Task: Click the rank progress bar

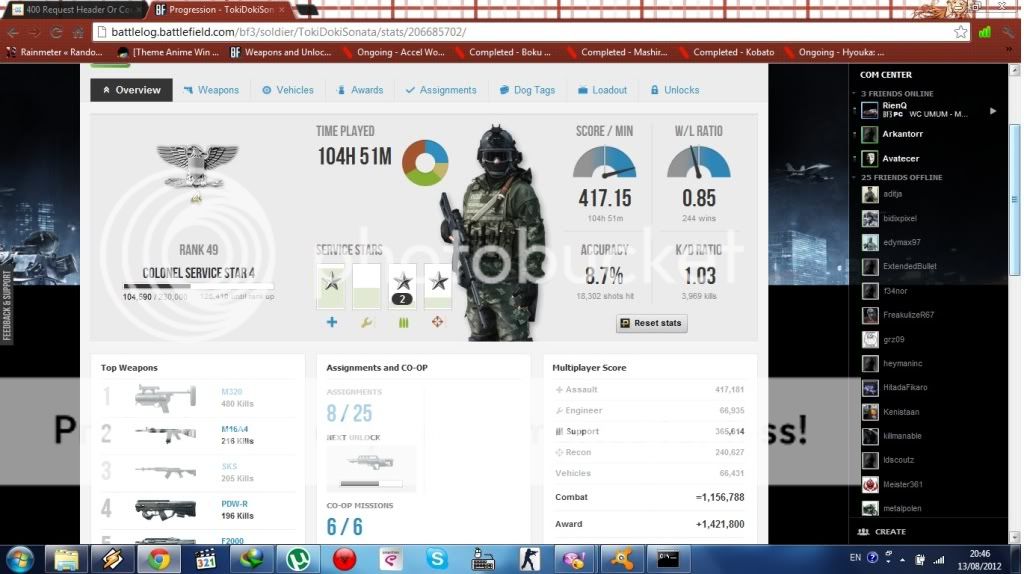Action: coord(199,286)
